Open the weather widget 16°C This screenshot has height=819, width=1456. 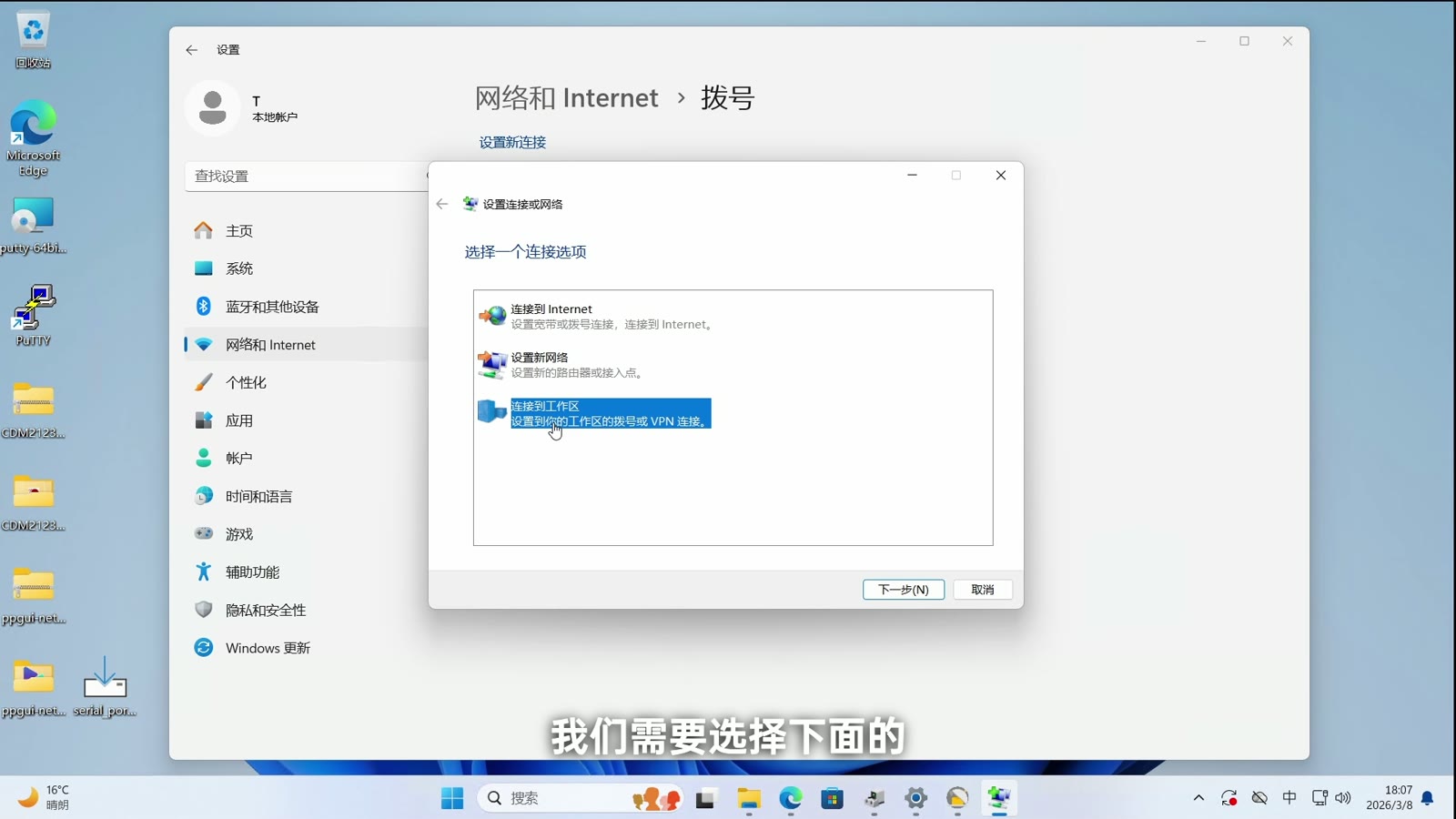(44, 797)
